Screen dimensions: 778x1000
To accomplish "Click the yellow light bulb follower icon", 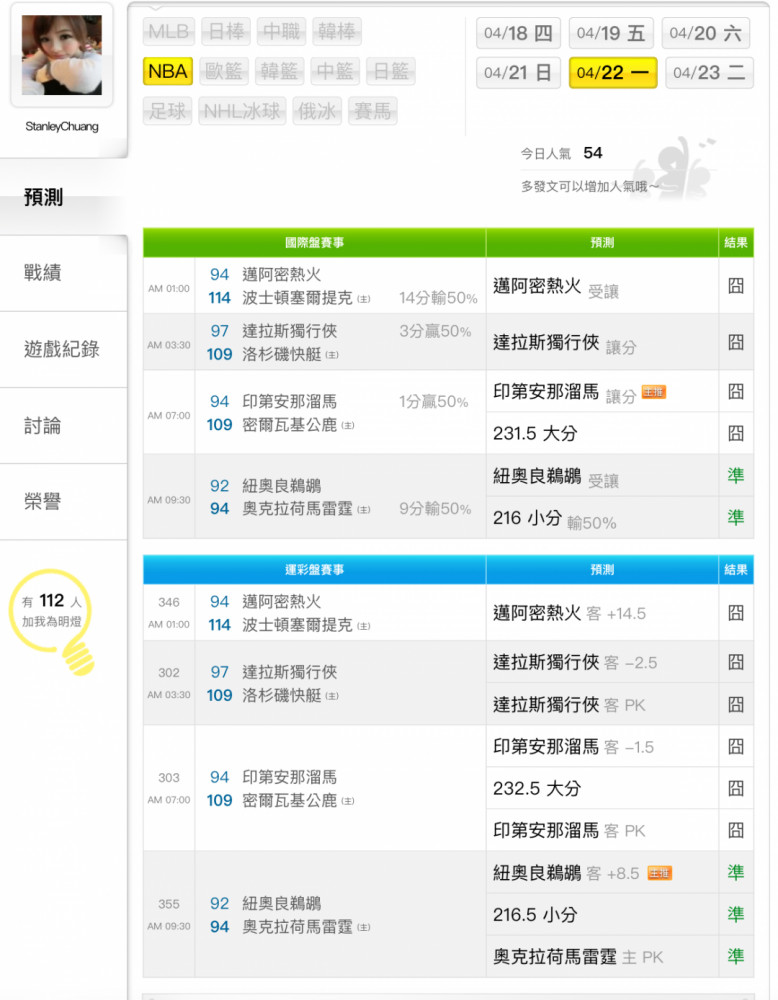I will [x=52, y=621].
